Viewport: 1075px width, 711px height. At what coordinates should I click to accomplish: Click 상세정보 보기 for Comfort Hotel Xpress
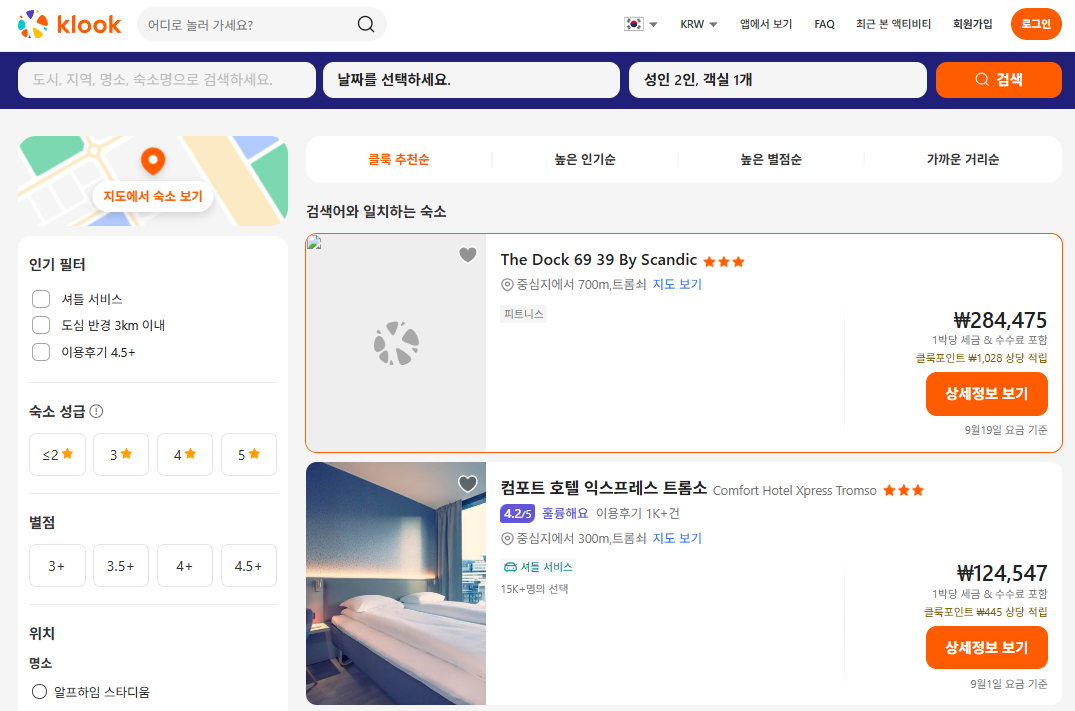(x=987, y=647)
